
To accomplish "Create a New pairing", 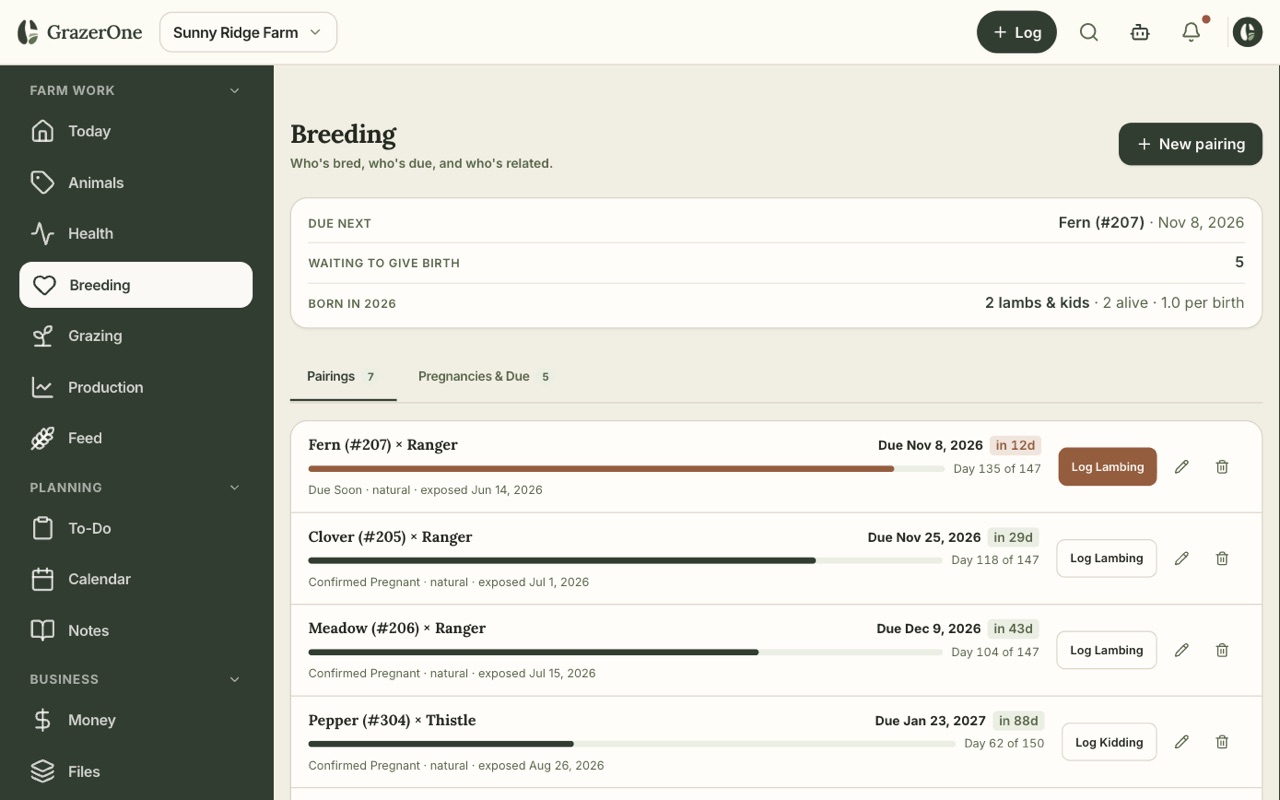I will coord(1190,144).
